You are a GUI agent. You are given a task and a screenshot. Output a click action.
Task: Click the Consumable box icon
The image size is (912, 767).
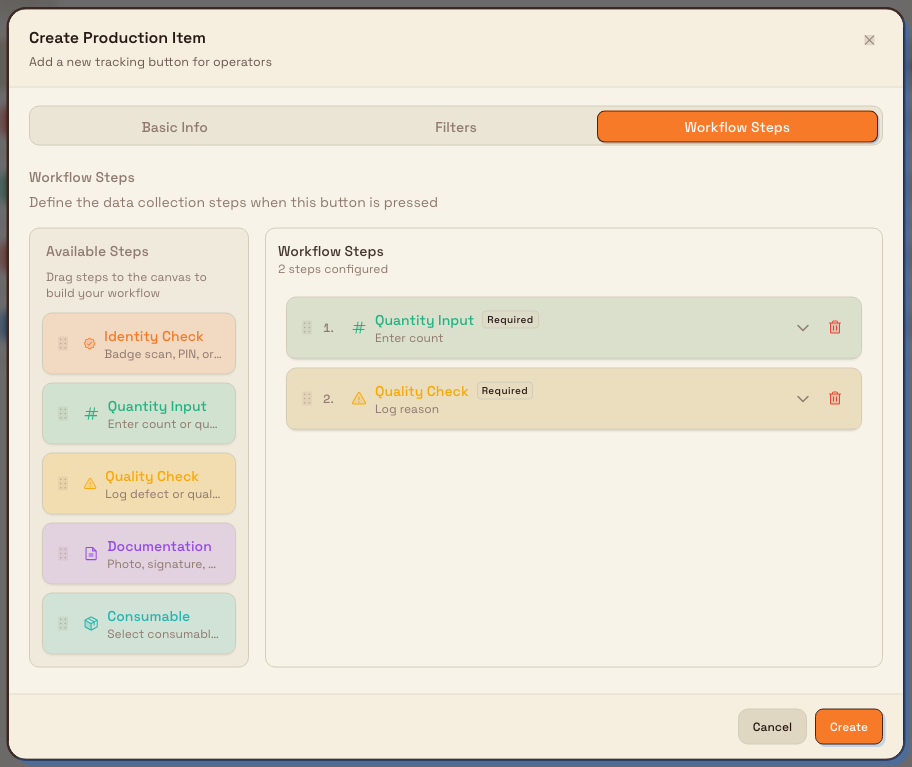91,623
